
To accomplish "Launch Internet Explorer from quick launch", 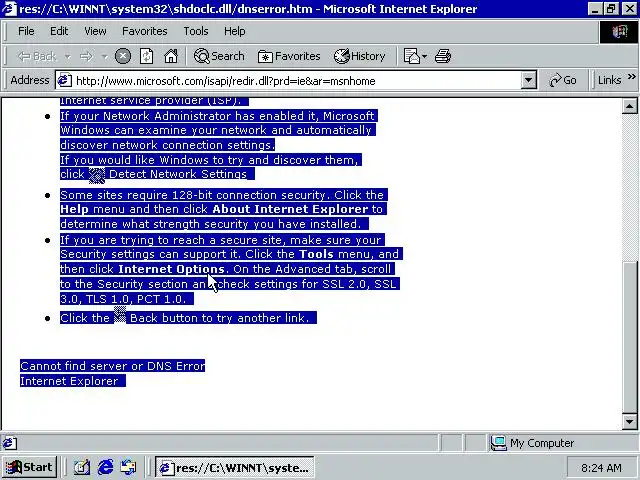I will coord(105,467).
